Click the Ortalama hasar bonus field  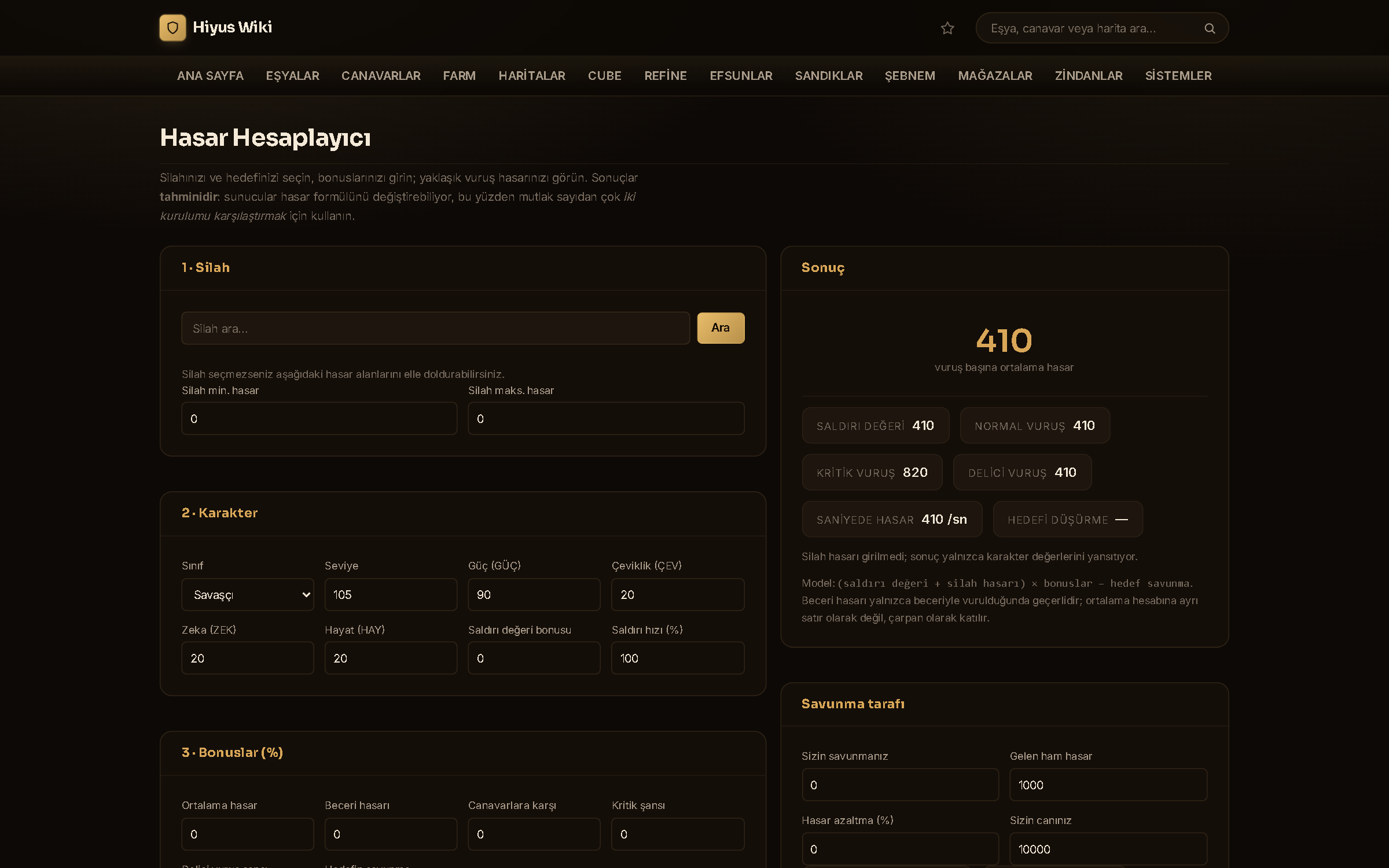(x=248, y=834)
